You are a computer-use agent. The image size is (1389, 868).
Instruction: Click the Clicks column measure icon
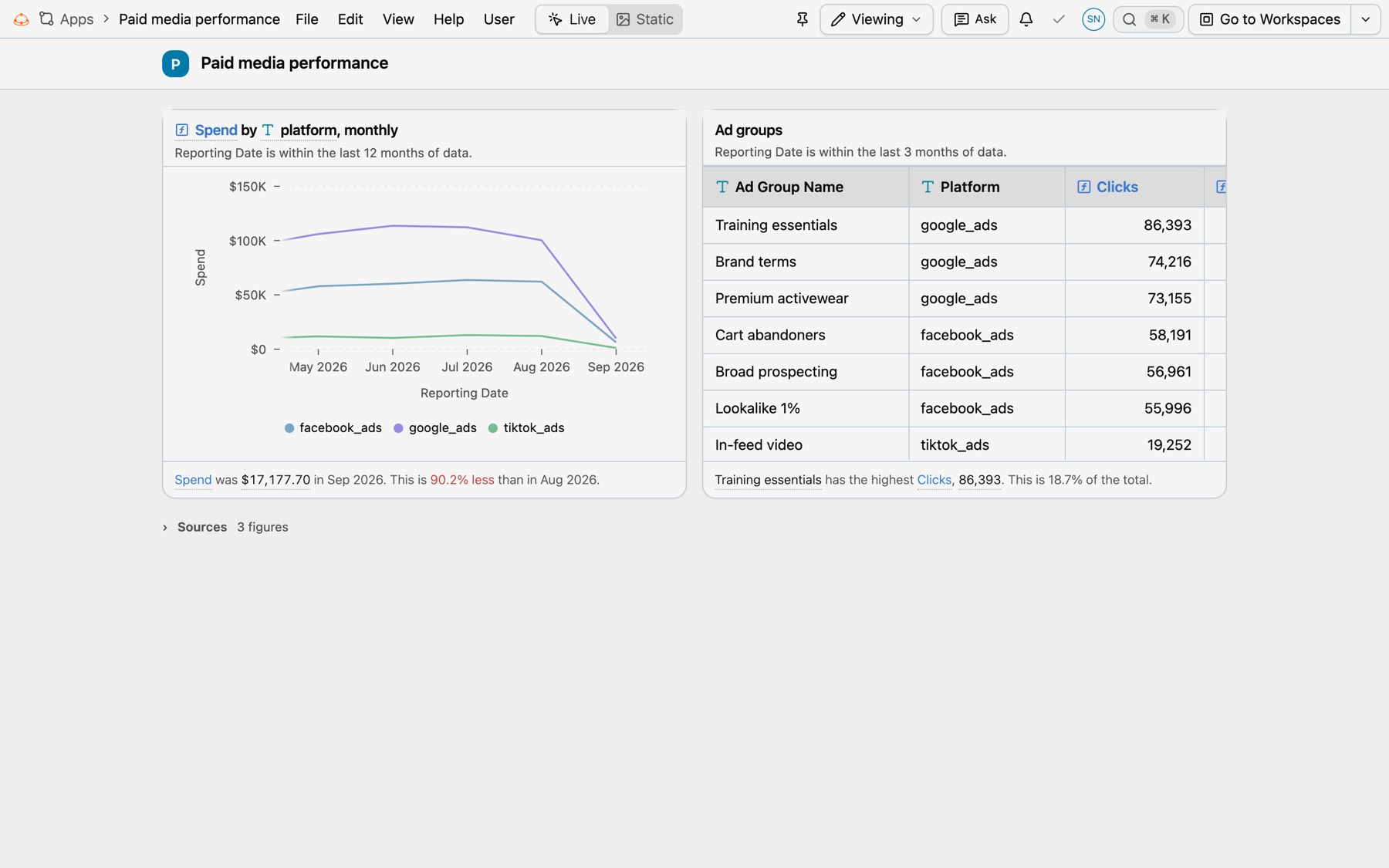(x=1083, y=187)
